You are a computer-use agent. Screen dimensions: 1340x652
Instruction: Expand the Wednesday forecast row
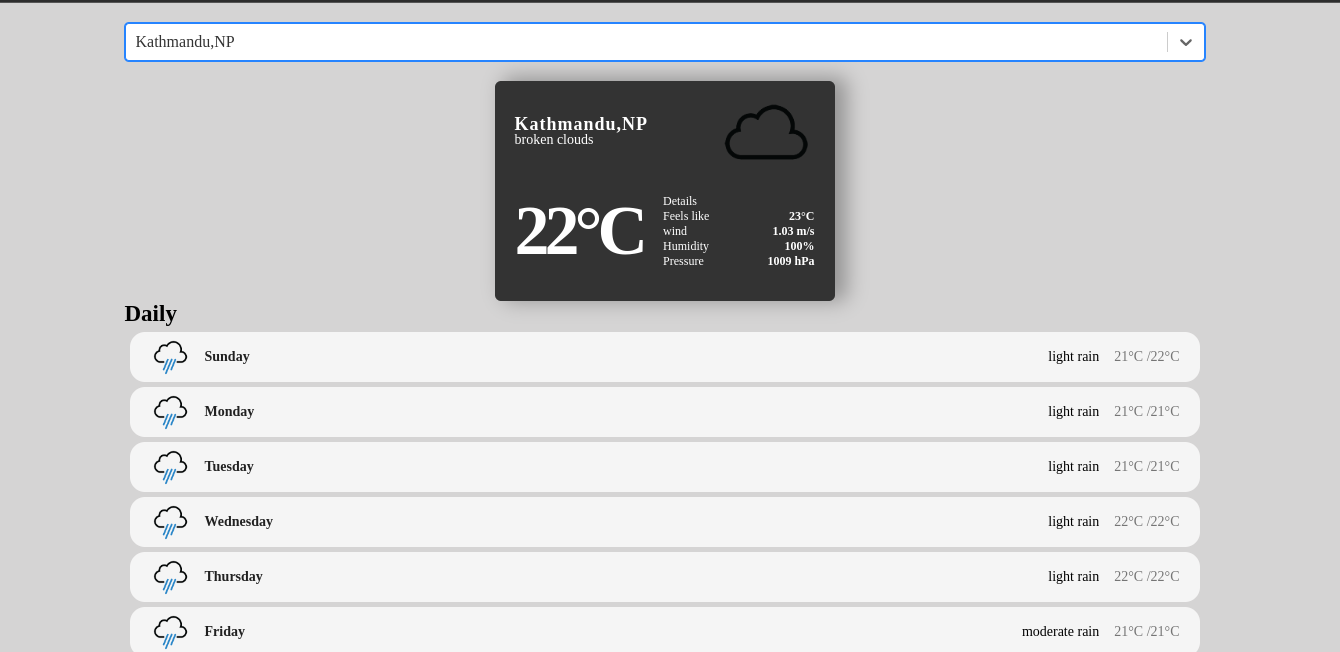point(664,522)
